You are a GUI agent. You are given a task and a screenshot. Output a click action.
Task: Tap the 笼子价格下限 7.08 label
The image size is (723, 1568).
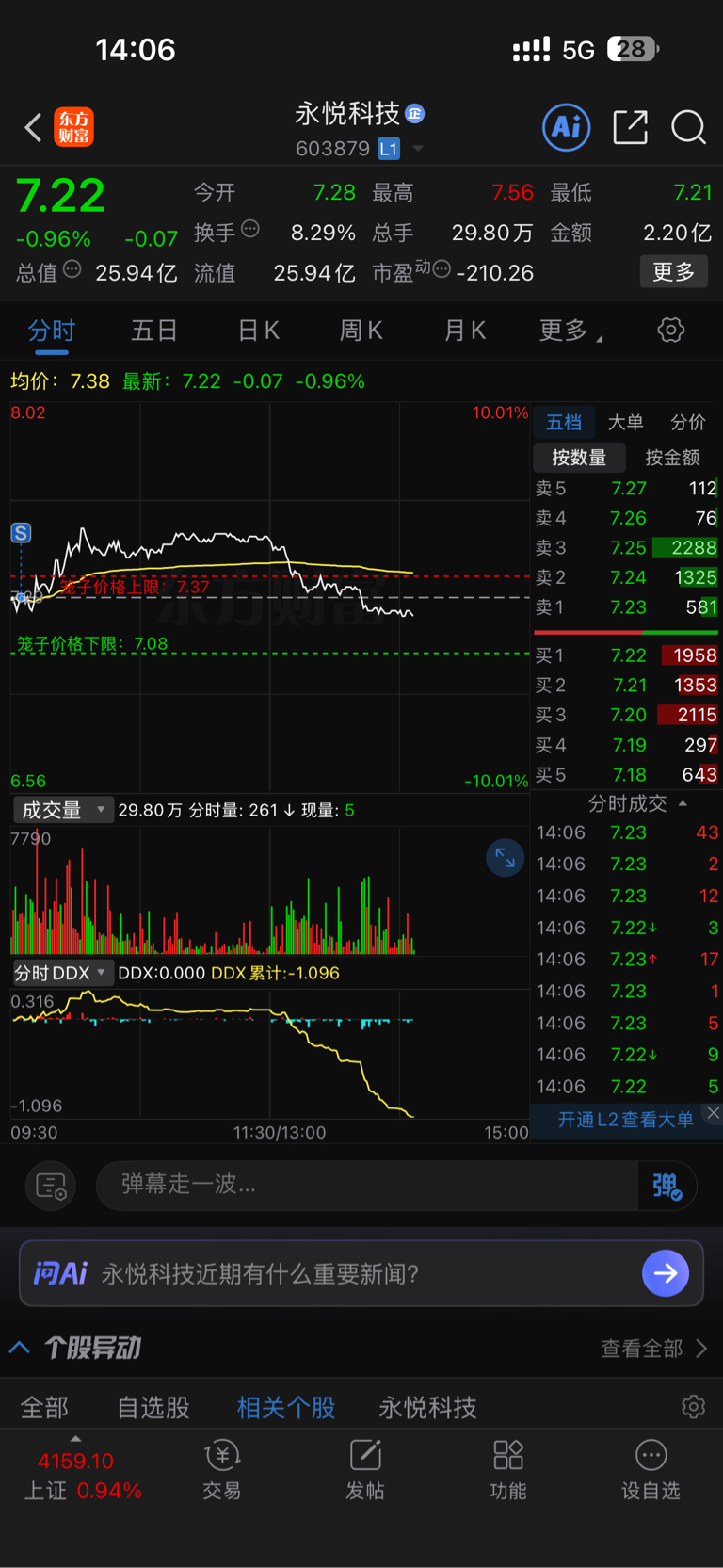tap(92, 644)
